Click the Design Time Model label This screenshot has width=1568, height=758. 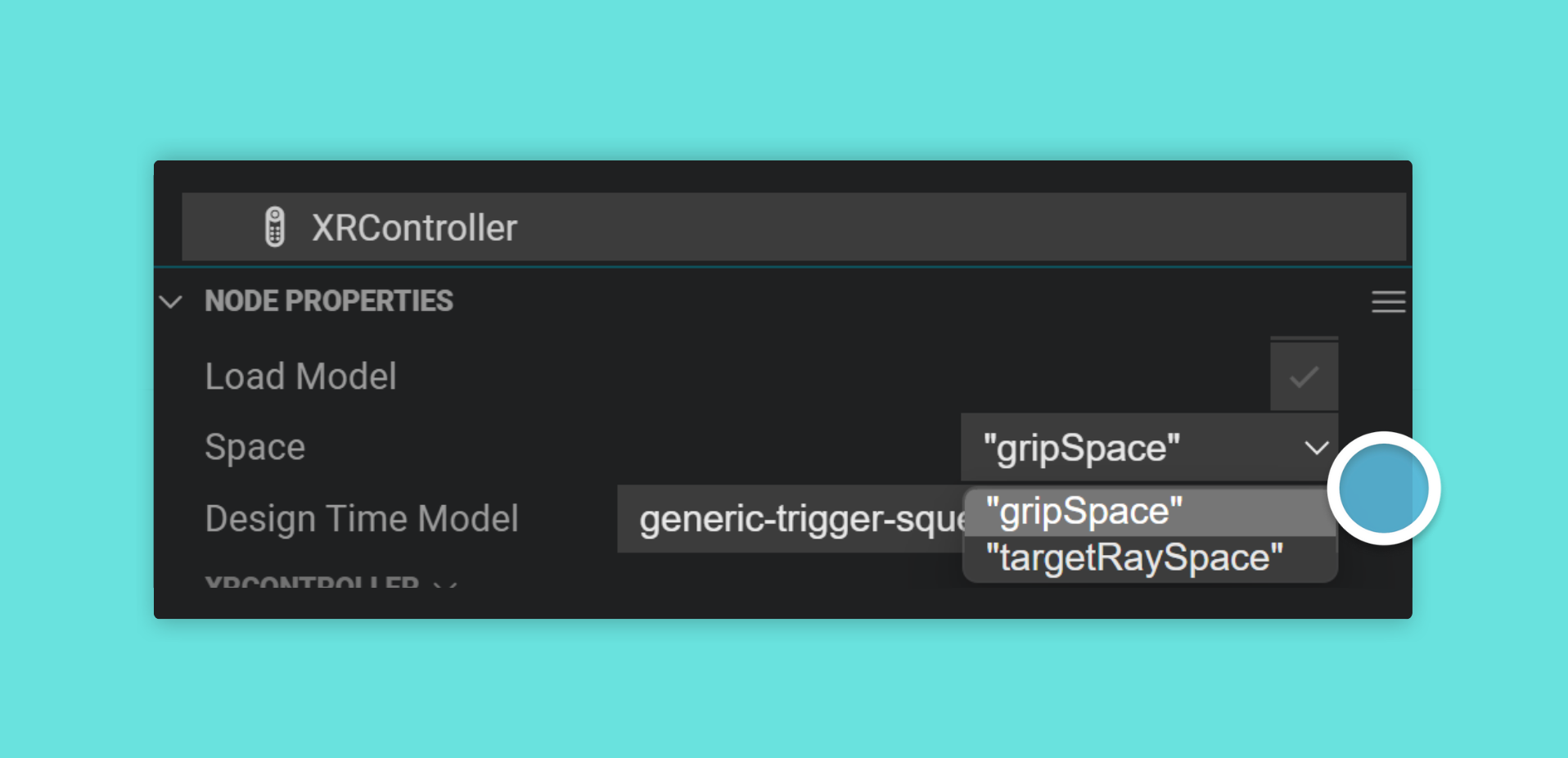tap(362, 519)
